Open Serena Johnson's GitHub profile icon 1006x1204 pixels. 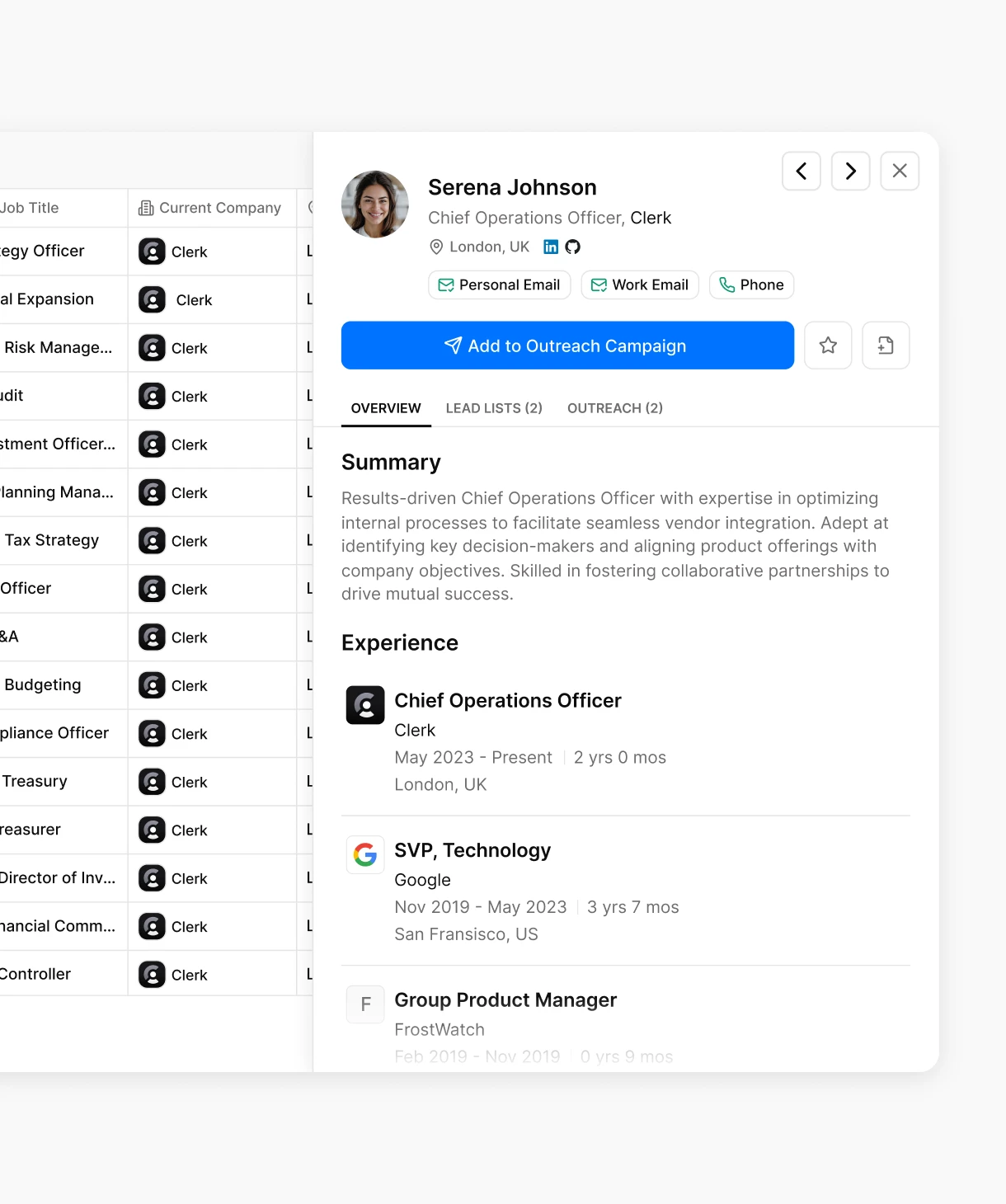573,247
